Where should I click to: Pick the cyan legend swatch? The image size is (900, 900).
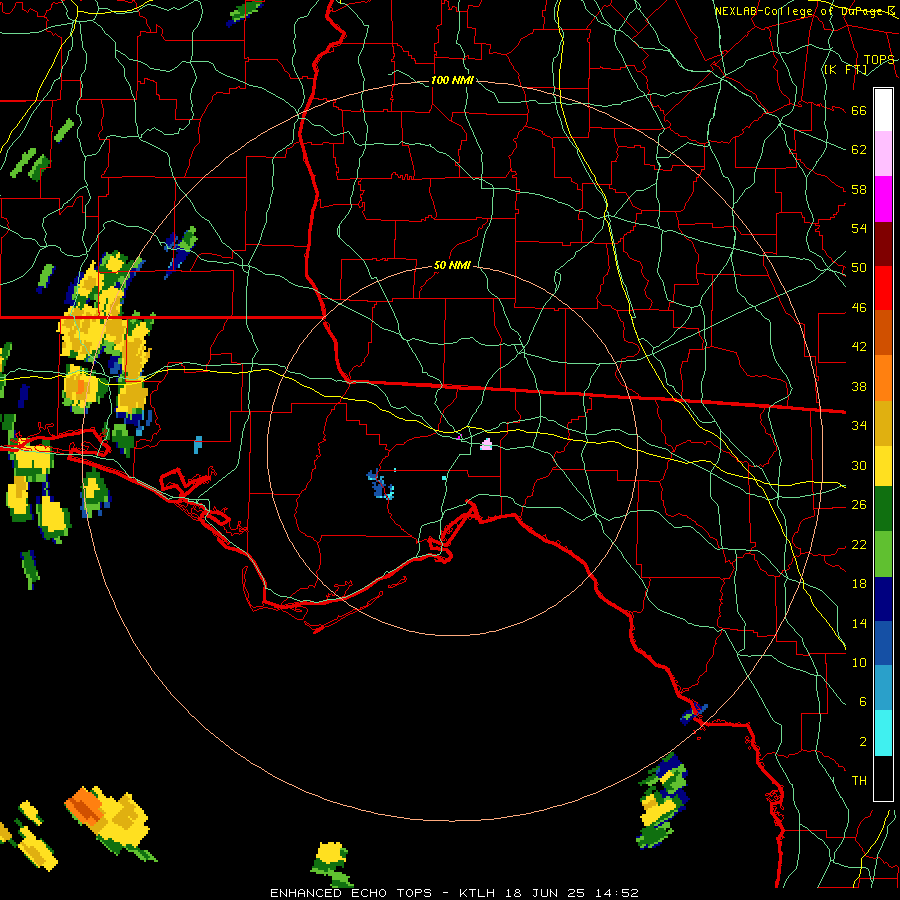pyautogui.click(x=883, y=733)
